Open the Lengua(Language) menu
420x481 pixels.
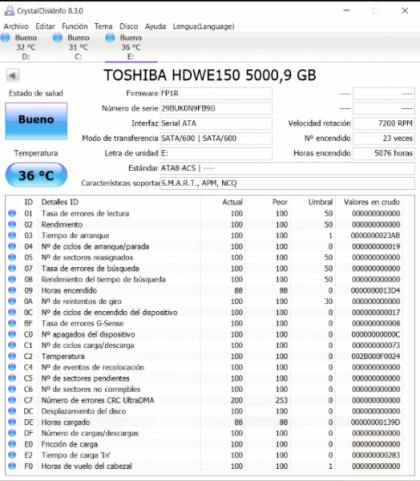coord(203,26)
